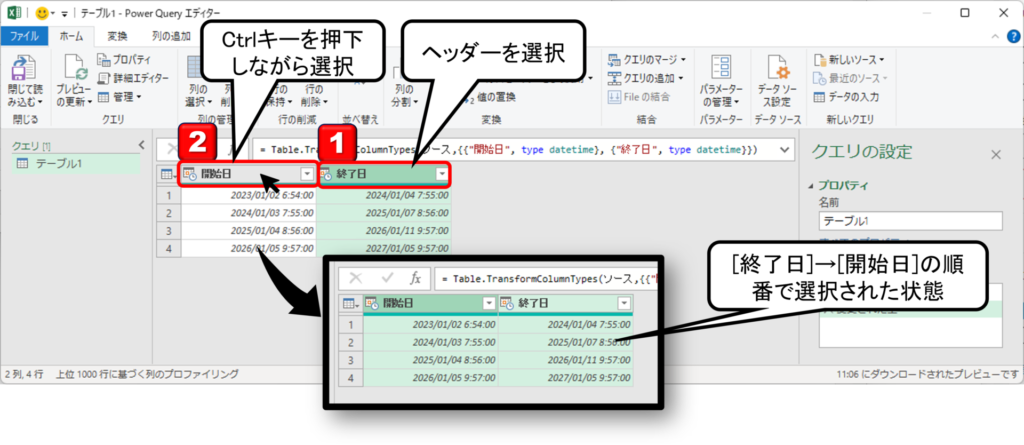Close the Power Query Editor window
Viewport: 1024px width, 445px height.
[1002, 13]
